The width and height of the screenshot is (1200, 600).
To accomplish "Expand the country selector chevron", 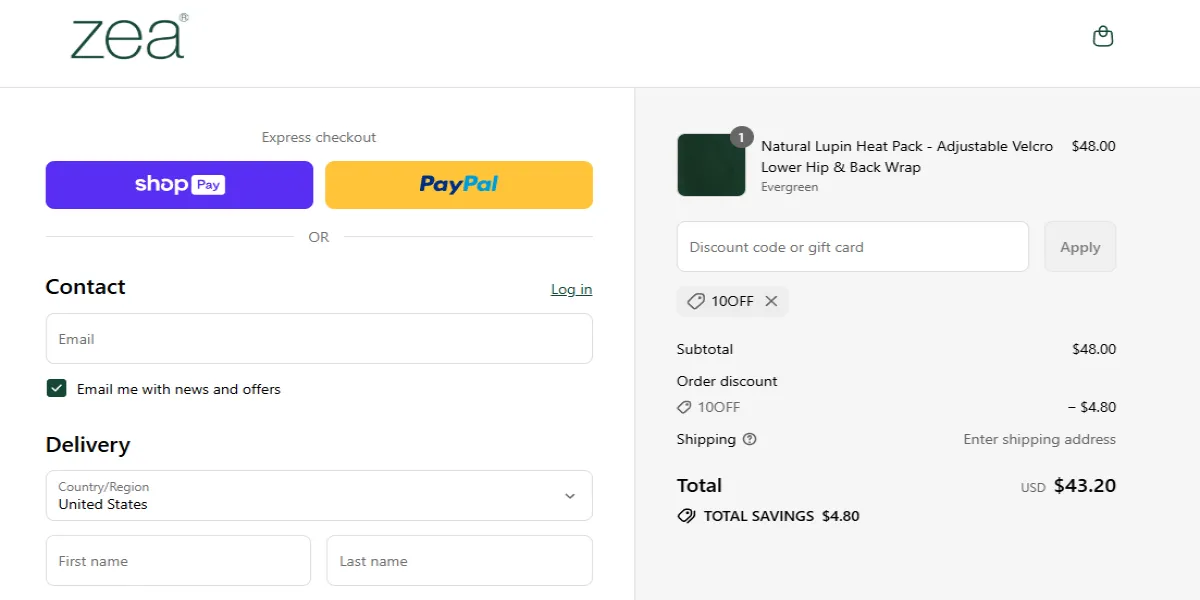I will [570, 495].
